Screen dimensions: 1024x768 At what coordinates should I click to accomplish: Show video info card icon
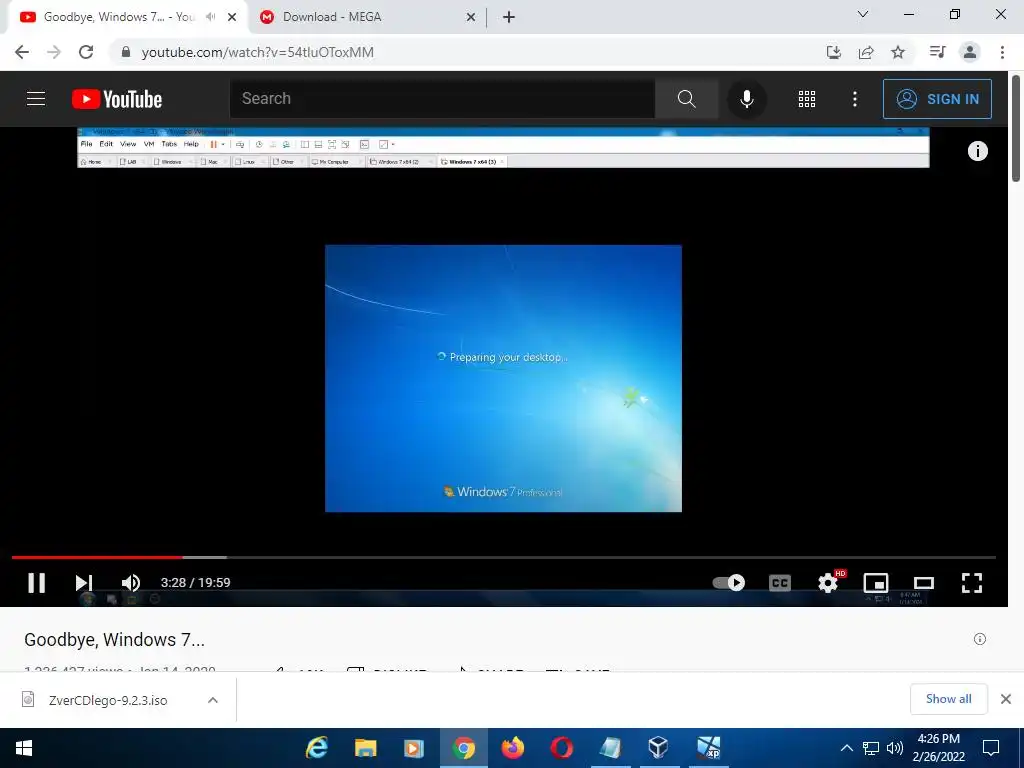click(977, 151)
